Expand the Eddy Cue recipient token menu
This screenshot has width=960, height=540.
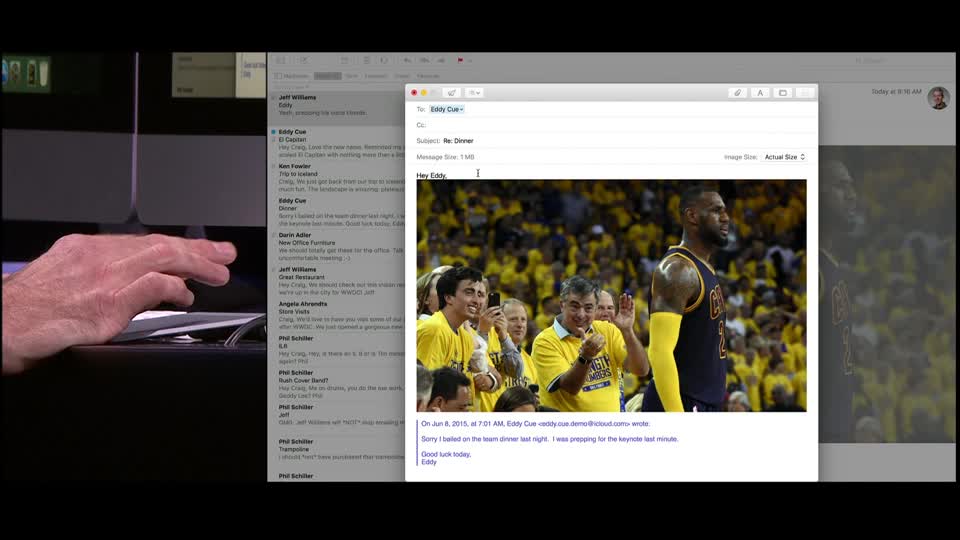[x=447, y=109]
